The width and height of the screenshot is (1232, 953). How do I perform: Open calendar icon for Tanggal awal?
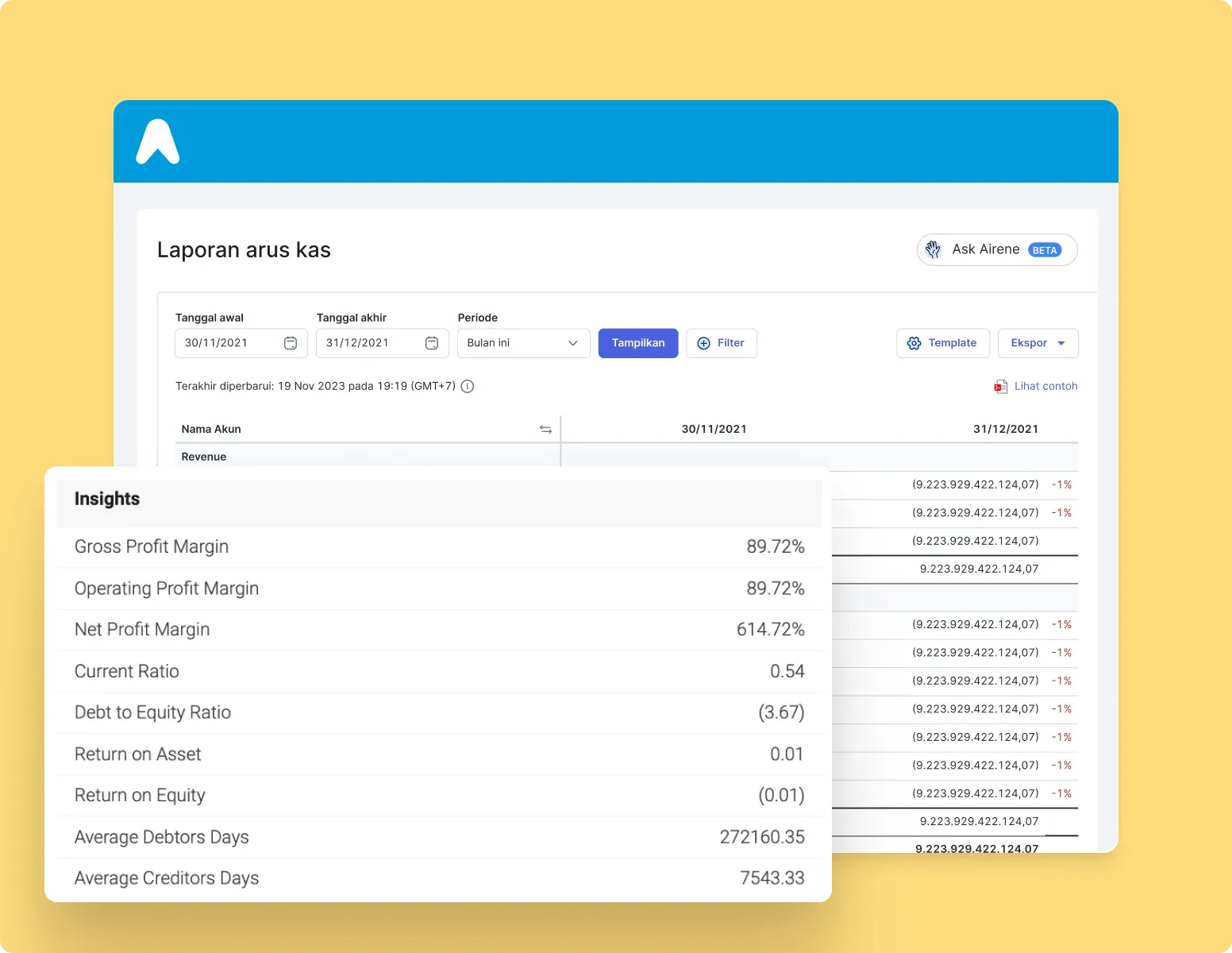[291, 343]
